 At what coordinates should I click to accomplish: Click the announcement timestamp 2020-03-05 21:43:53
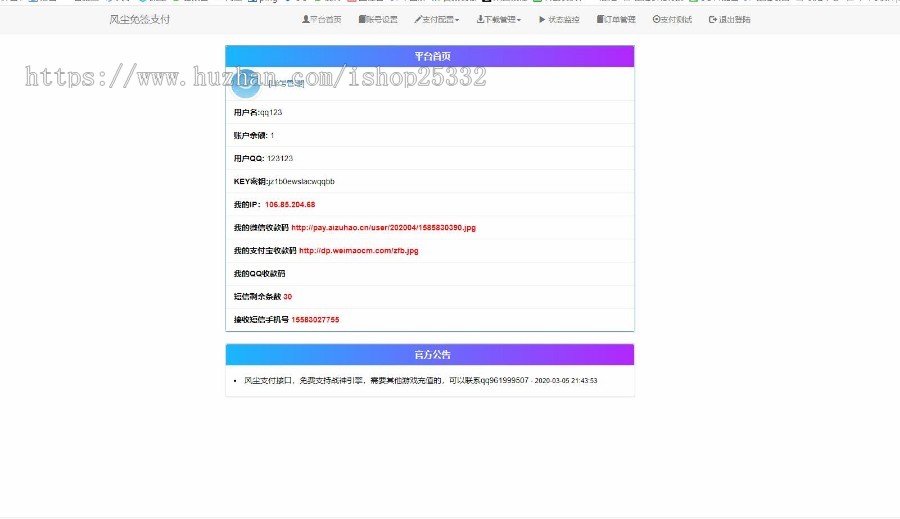tap(566, 381)
